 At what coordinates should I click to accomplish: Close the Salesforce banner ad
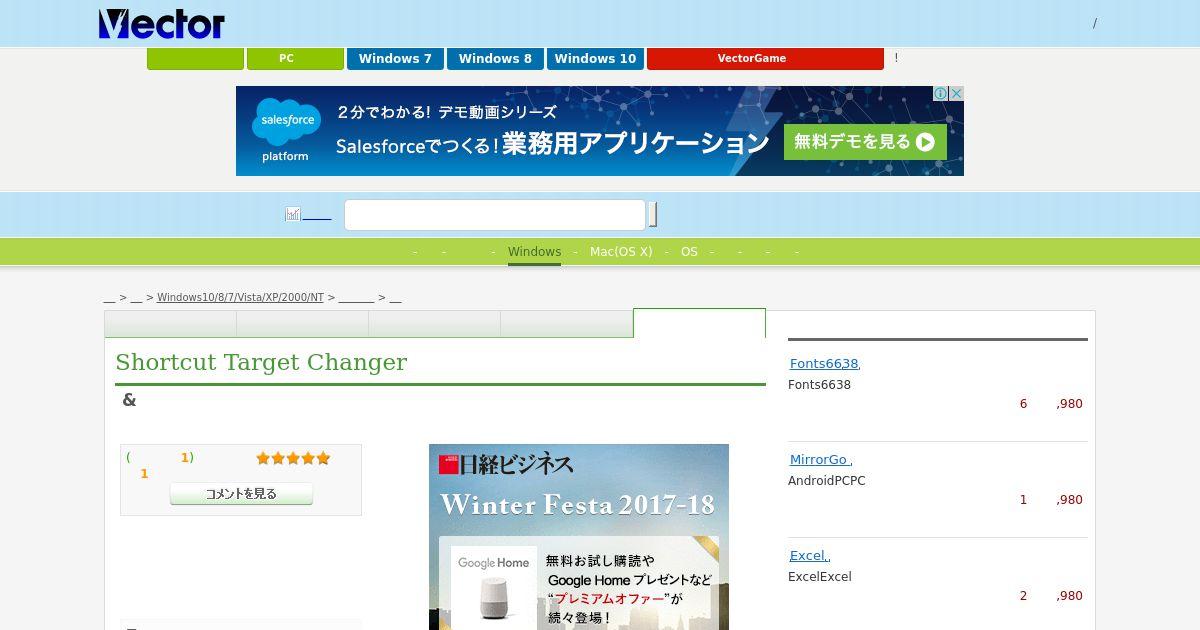pos(956,93)
